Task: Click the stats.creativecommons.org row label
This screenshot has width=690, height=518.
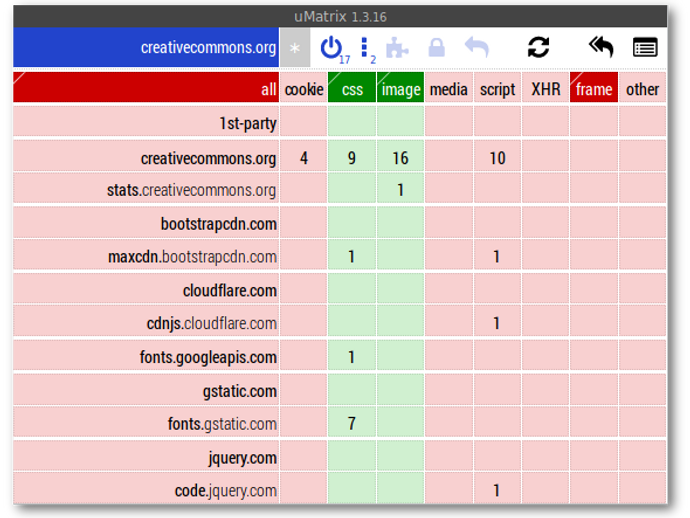Action: click(146, 188)
